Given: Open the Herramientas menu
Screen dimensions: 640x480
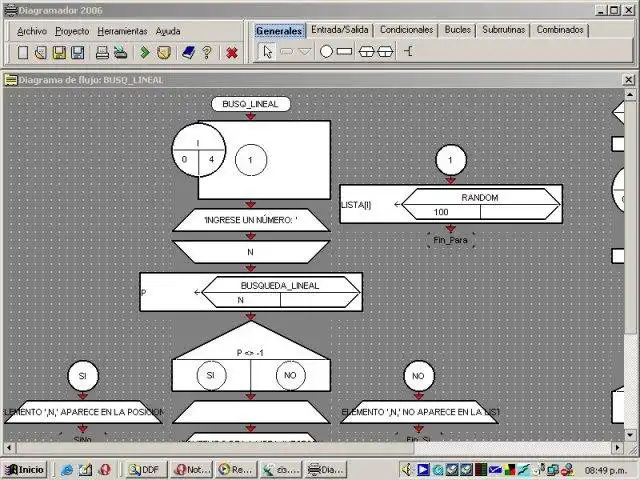Looking at the screenshot, I should coord(122,31).
